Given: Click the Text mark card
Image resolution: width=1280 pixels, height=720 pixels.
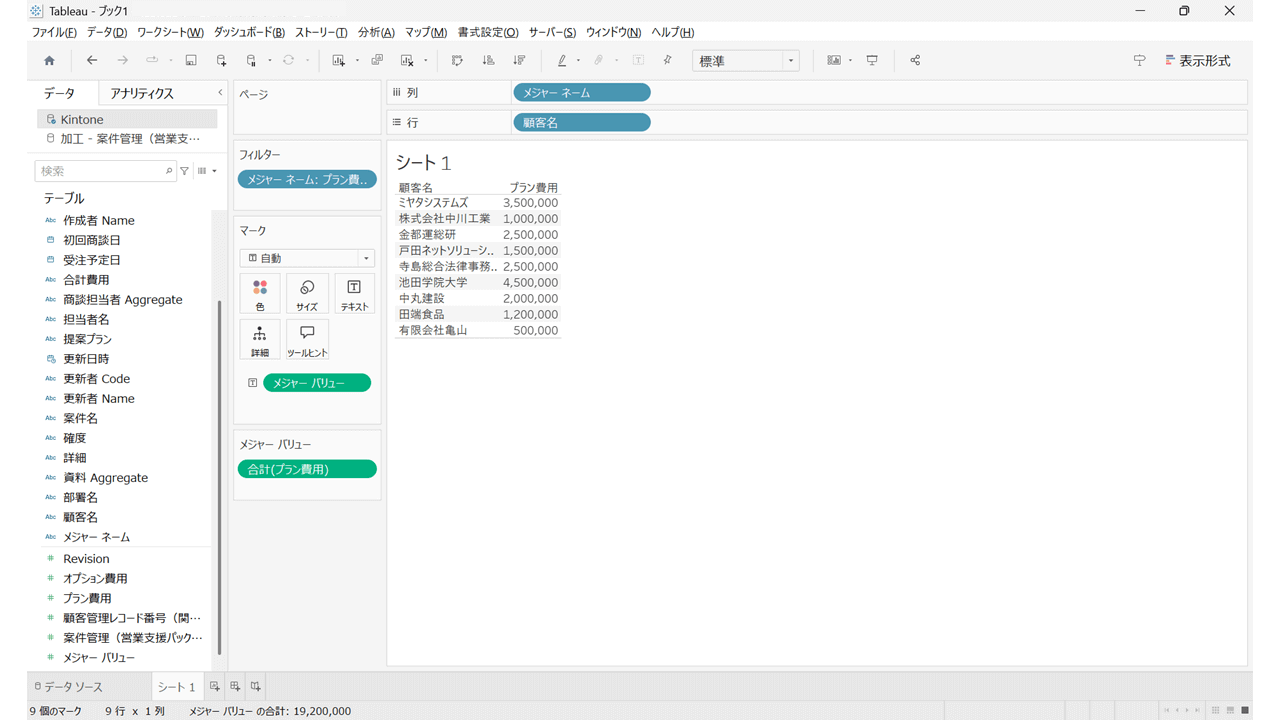Looking at the screenshot, I should pos(354,294).
